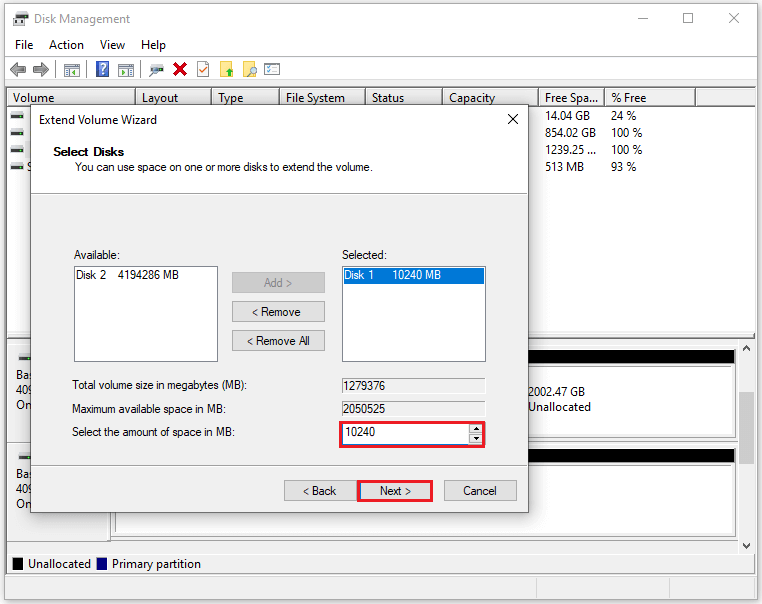Click the Next > button
This screenshot has width=762, height=604.
pyautogui.click(x=395, y=491)
